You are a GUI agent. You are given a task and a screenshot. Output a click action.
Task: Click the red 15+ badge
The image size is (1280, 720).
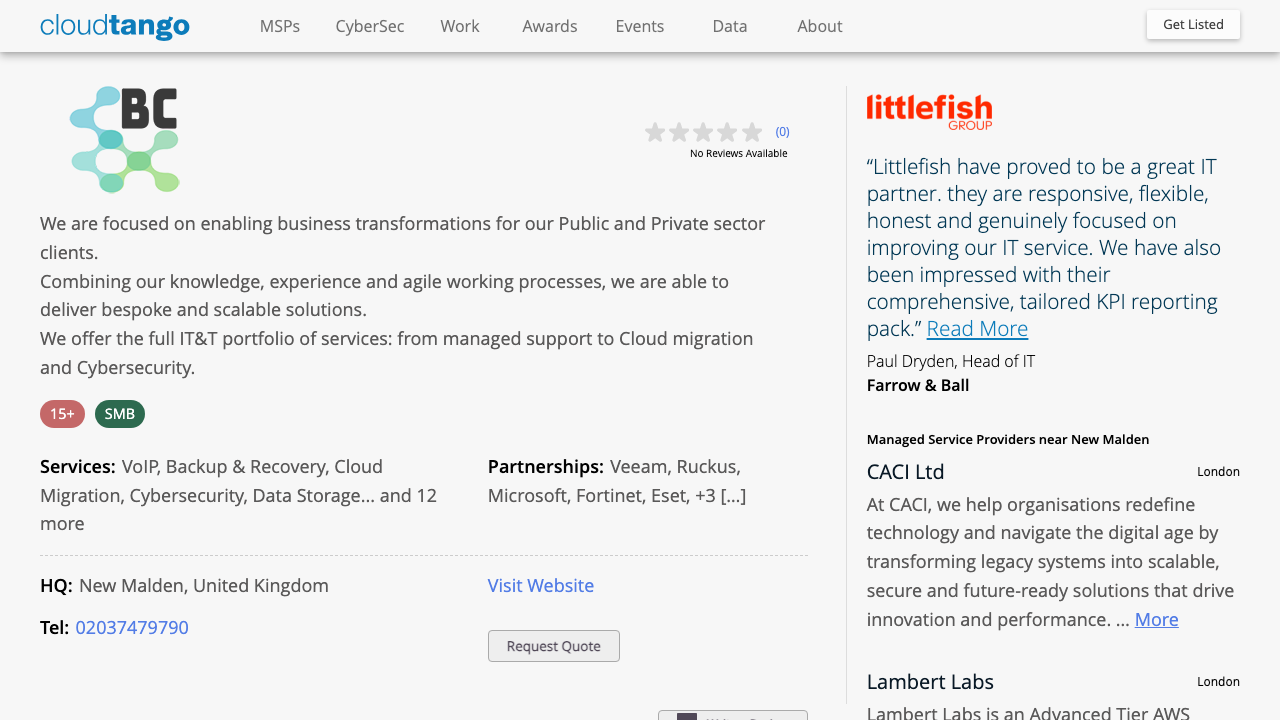(x=62, y=414)
